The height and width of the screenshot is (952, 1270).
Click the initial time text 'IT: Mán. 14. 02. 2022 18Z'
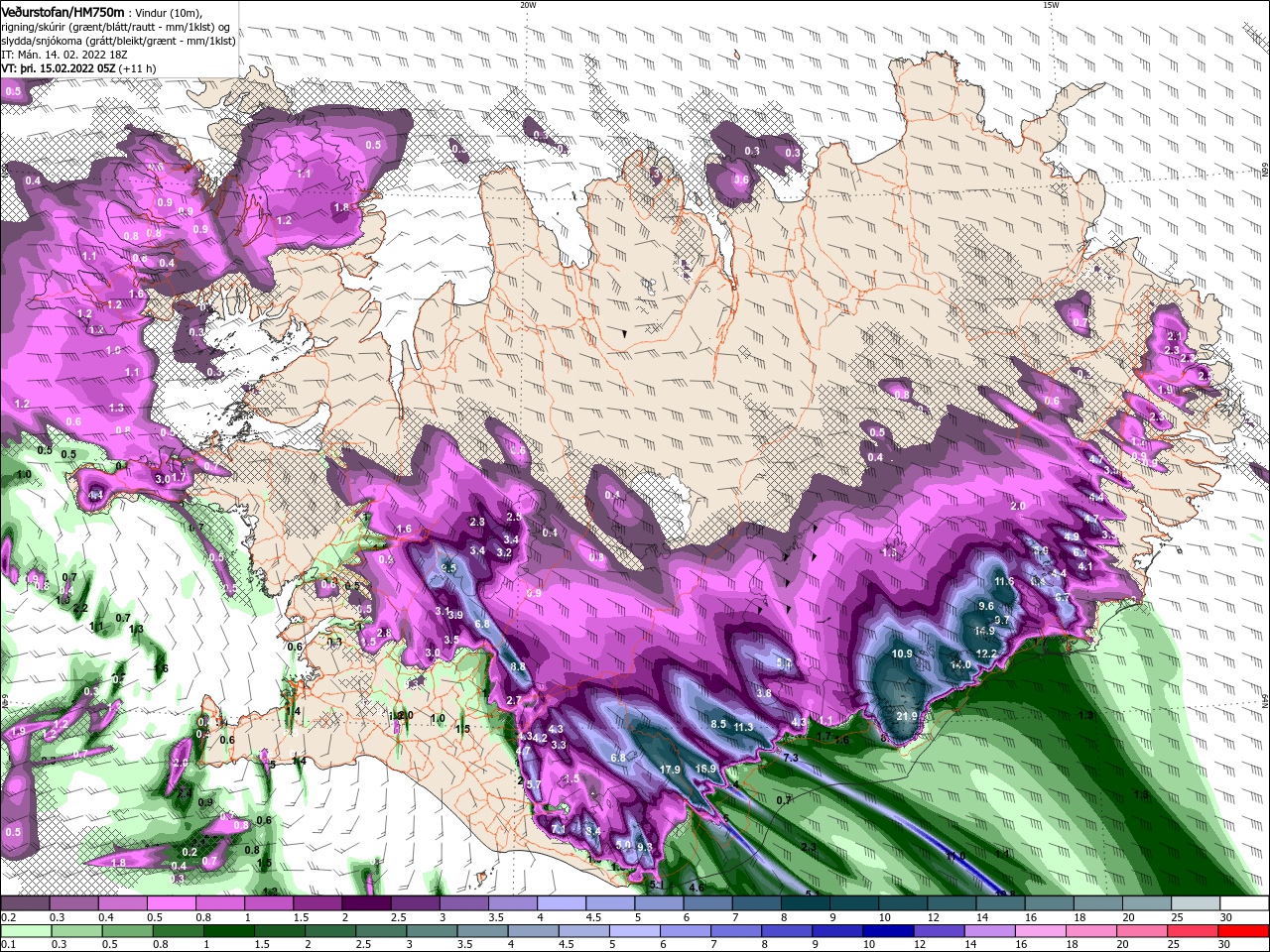[x=64, y=55]
